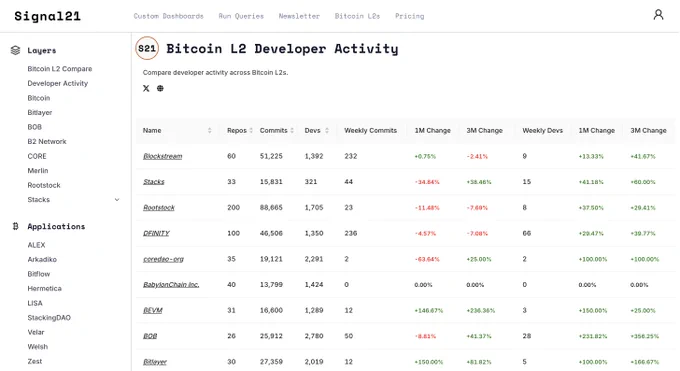This screenshot has width=680, height=371.
Task: Click coredao-org's -63.64% change value
Action: point(427,259)
